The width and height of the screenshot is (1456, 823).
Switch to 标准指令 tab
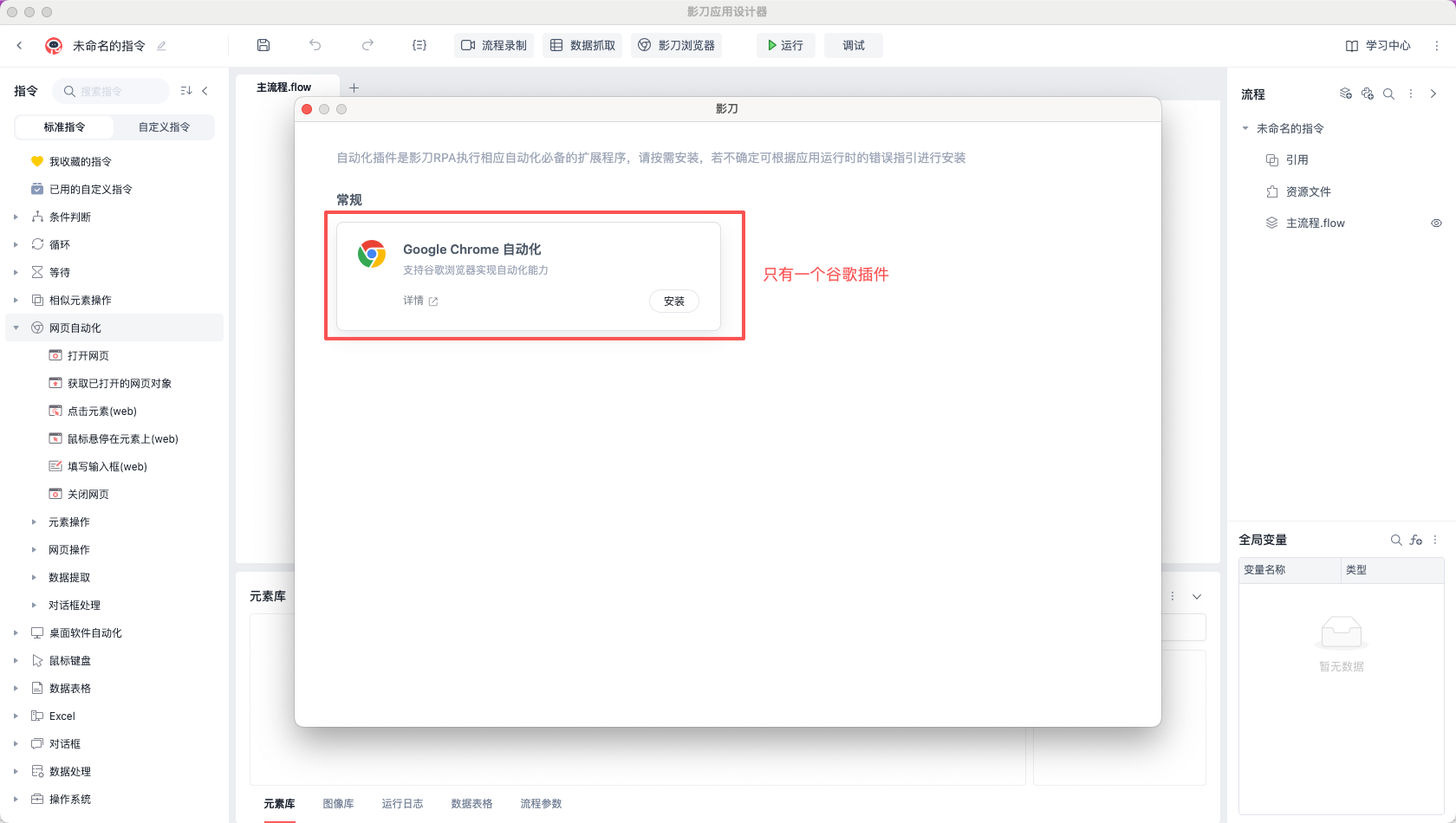pos(65,127)
